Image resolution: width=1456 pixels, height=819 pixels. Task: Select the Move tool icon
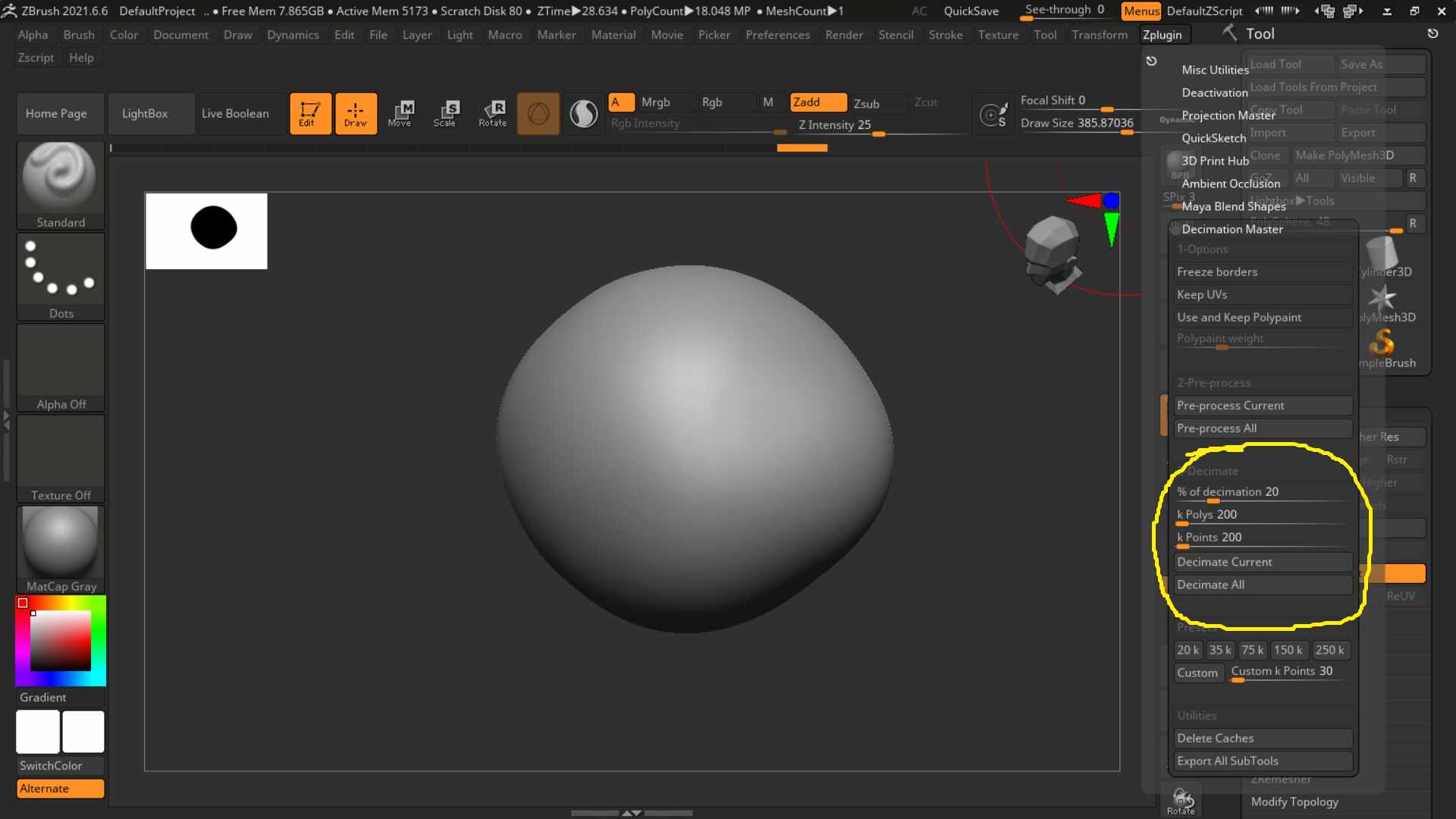click(400, 114)
